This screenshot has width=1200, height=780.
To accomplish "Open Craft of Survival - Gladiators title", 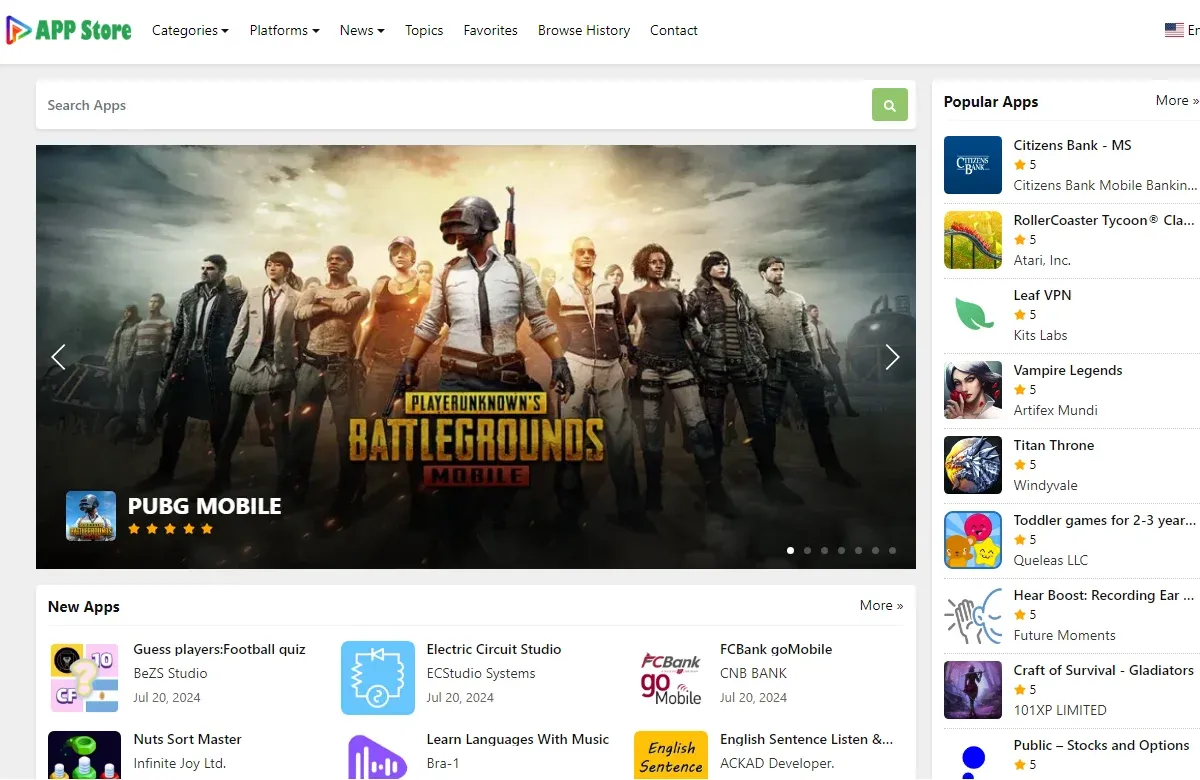I will point(1104,670).
